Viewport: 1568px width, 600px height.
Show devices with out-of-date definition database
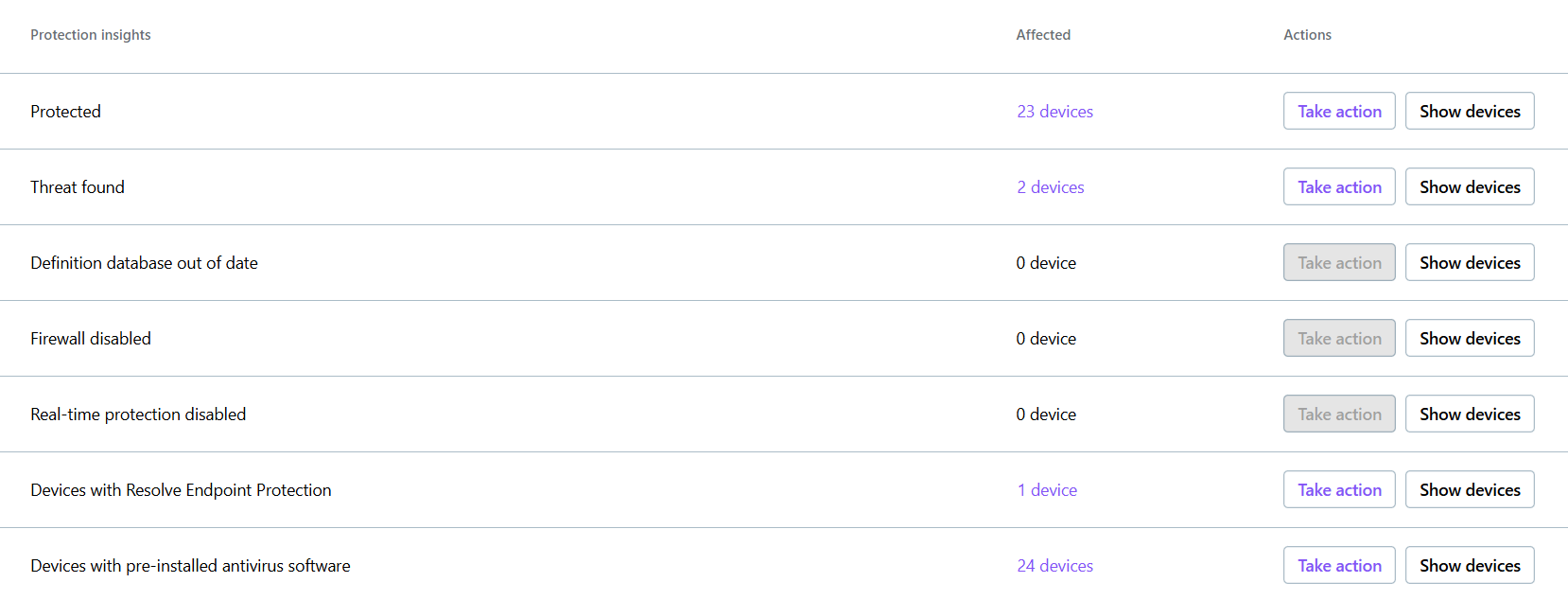pos(1469,262)
